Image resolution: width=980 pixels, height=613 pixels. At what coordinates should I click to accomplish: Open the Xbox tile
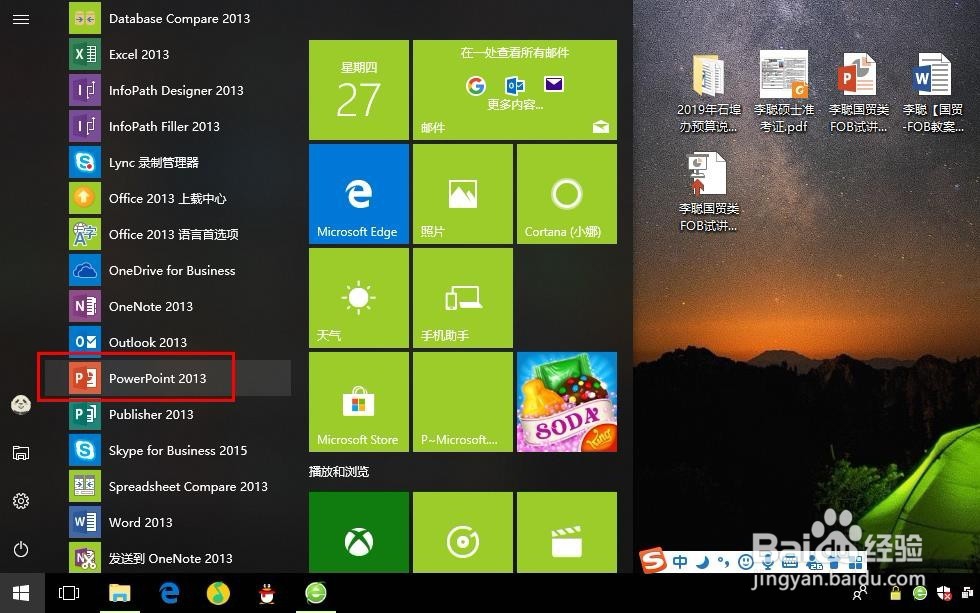point(359,532)
